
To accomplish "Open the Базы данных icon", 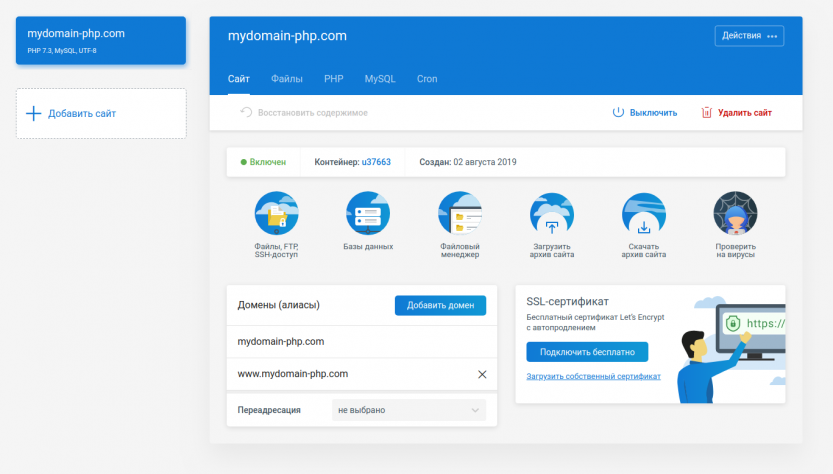I will tap(368, 214).
